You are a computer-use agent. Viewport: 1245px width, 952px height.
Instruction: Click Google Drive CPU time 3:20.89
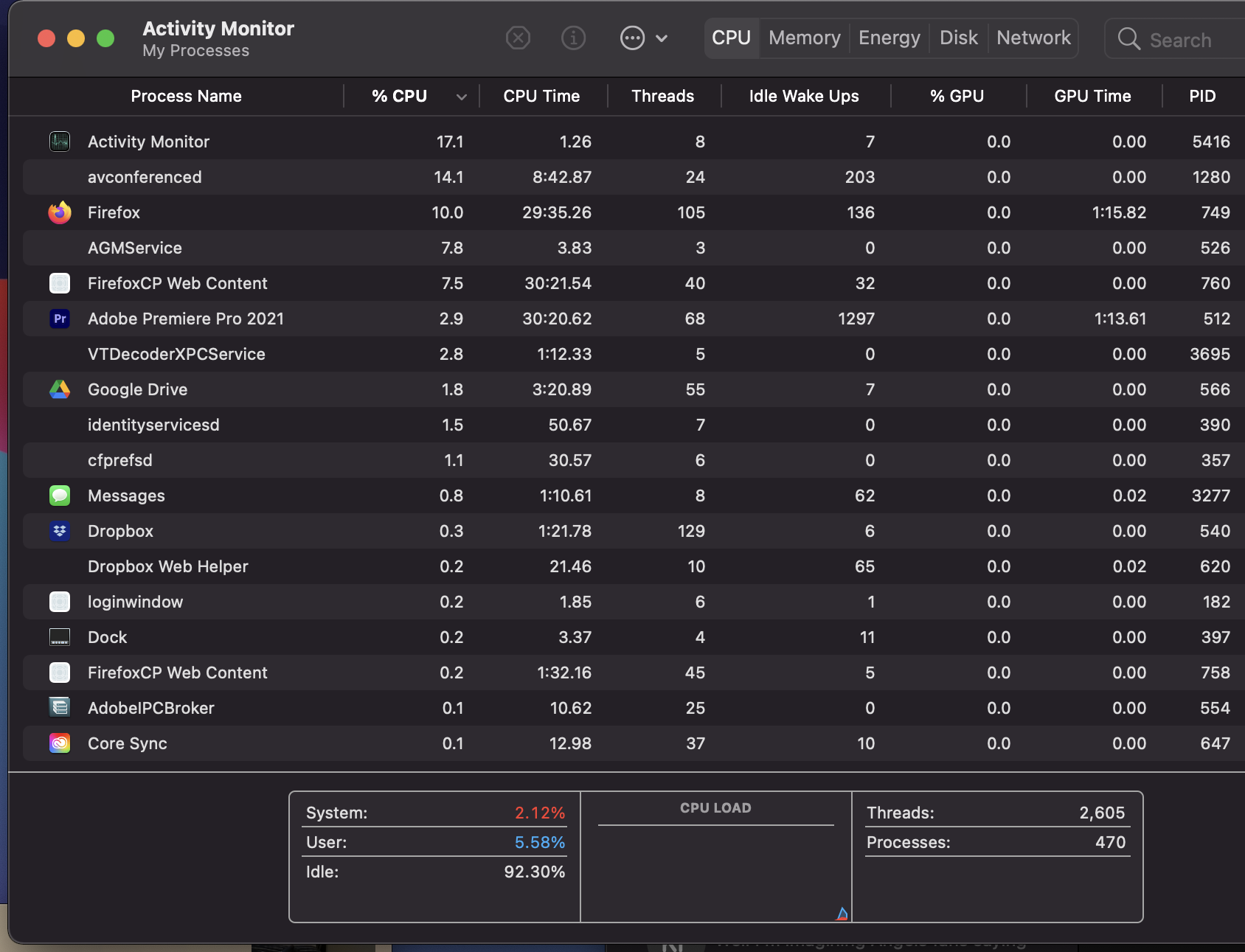click(562, 389)
